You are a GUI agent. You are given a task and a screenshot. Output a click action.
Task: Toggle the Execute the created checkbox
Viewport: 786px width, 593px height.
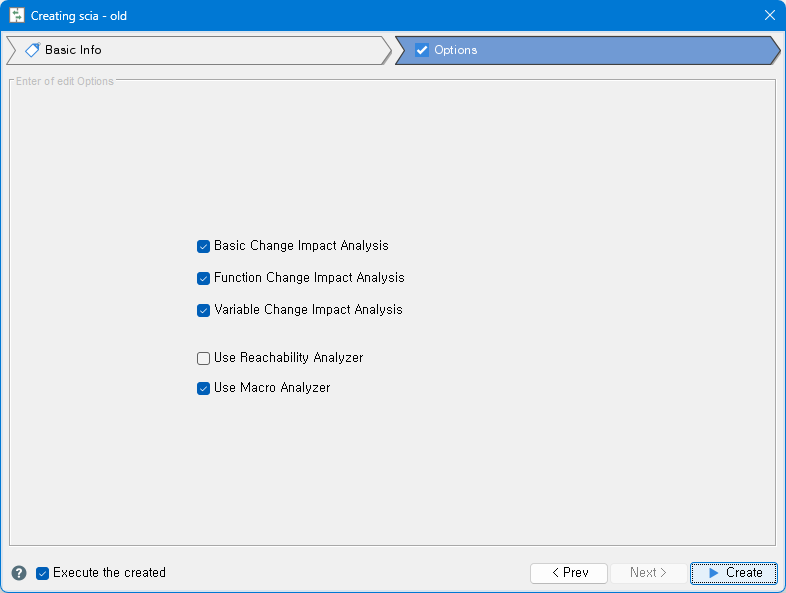tap(42, 573)
